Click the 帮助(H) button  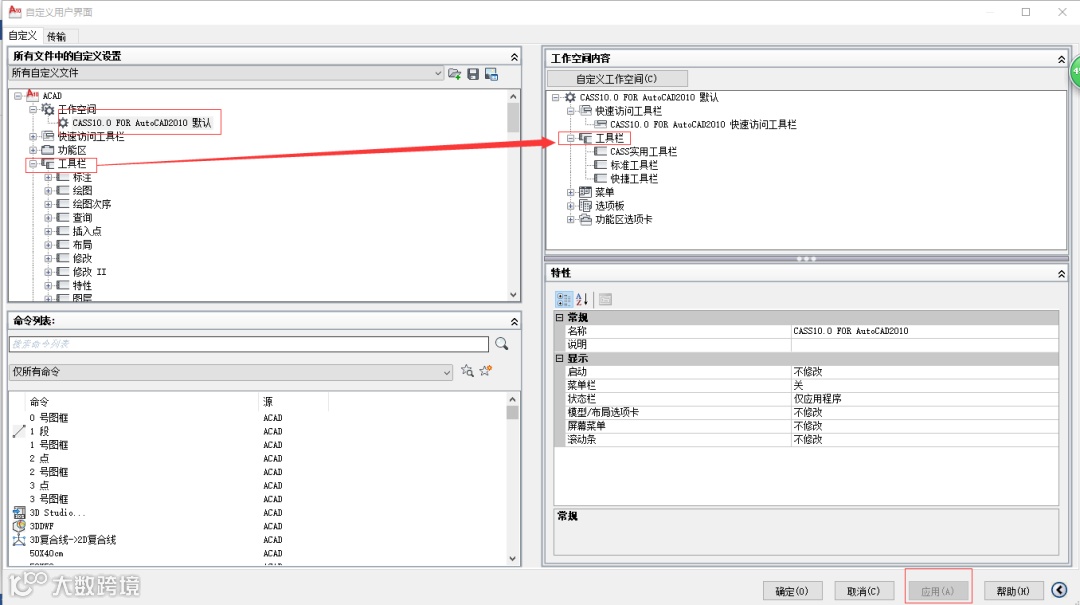pyautogui.click(x=1012, y=591)
